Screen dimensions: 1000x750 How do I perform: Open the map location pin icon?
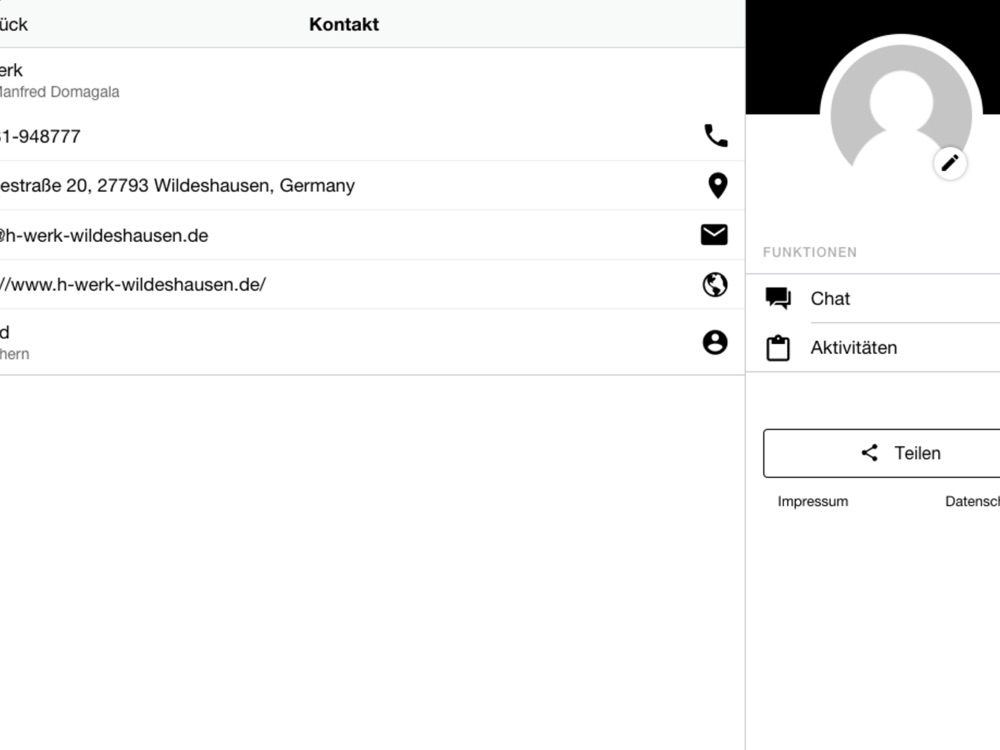pyautogui.click(x=717, y=186)
